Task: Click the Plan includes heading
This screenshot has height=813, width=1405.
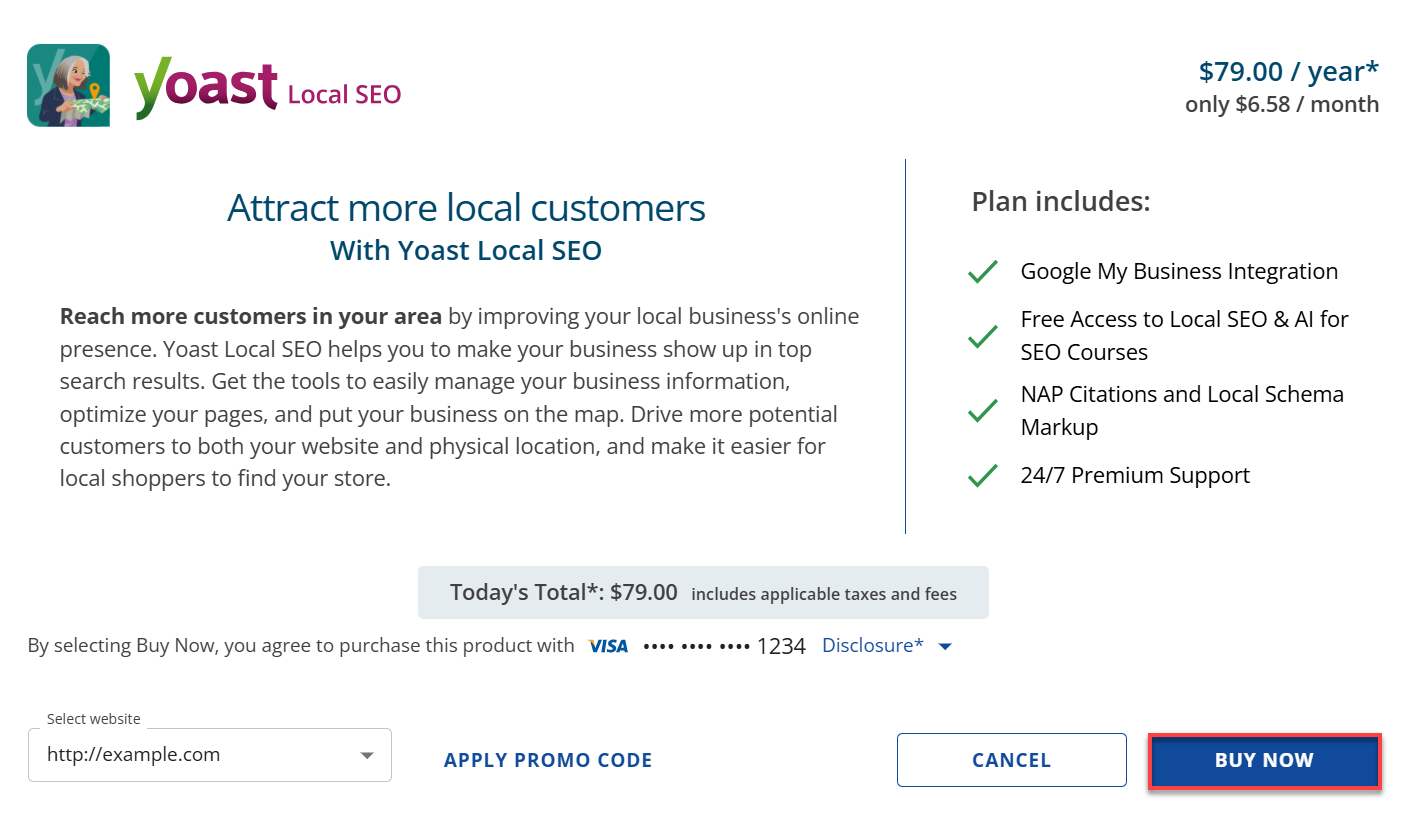Action: tap(1061, 201)
